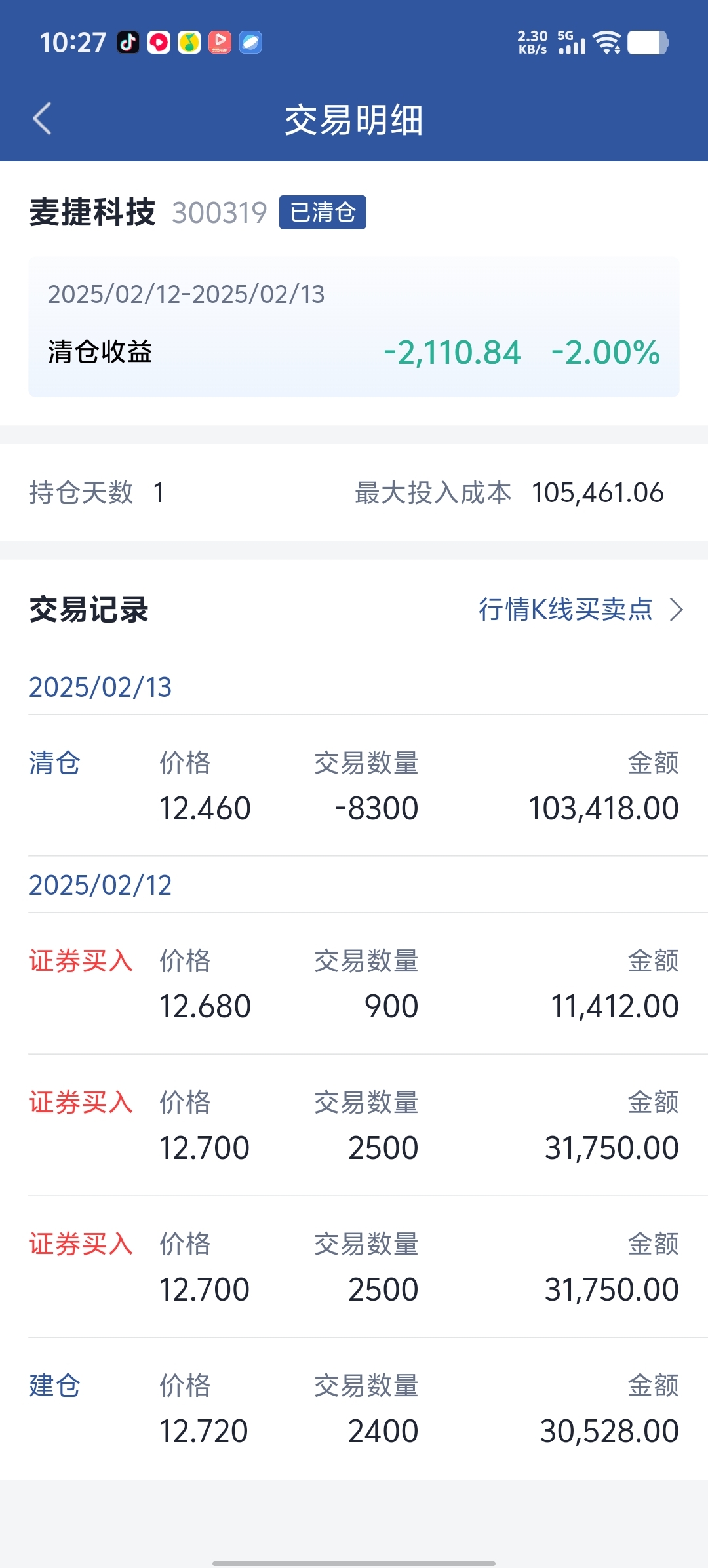The width and height of the screenshot is (708, 1568).
Task: Tap the back arrow in header
Action: coord(43,119)
